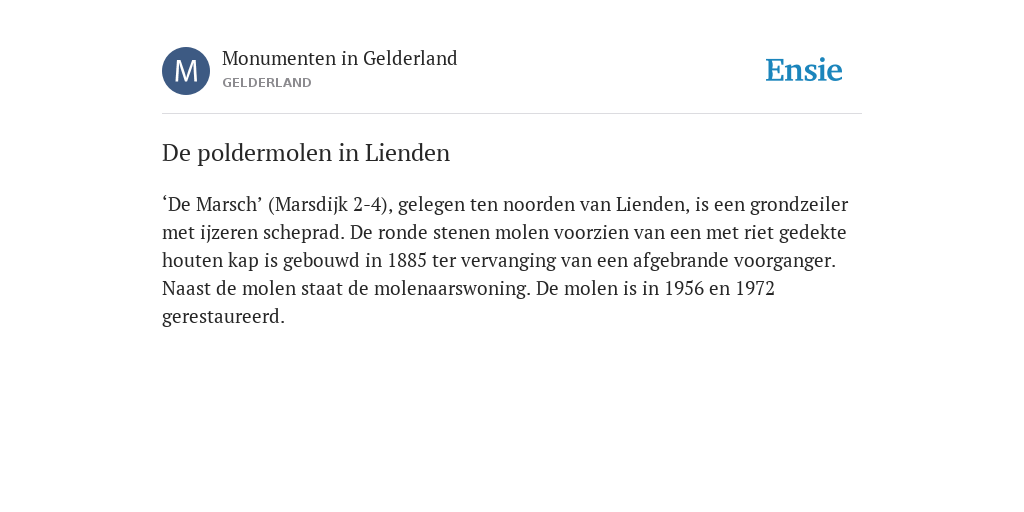Click the final word gerestaureerd

point(223,317)
